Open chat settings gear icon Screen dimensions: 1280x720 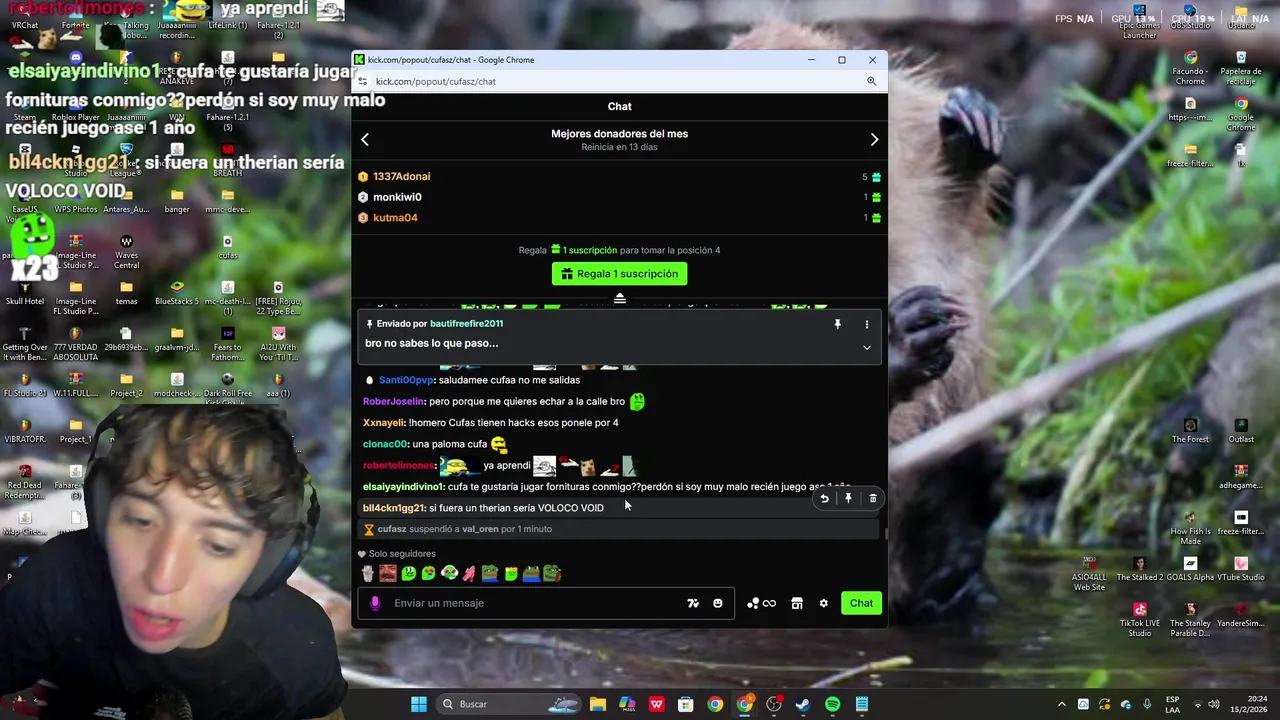823,603
